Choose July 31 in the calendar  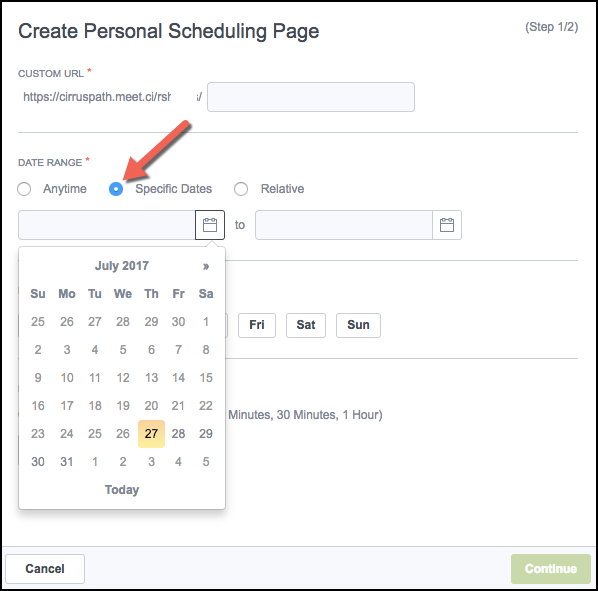tap(67, 462)
